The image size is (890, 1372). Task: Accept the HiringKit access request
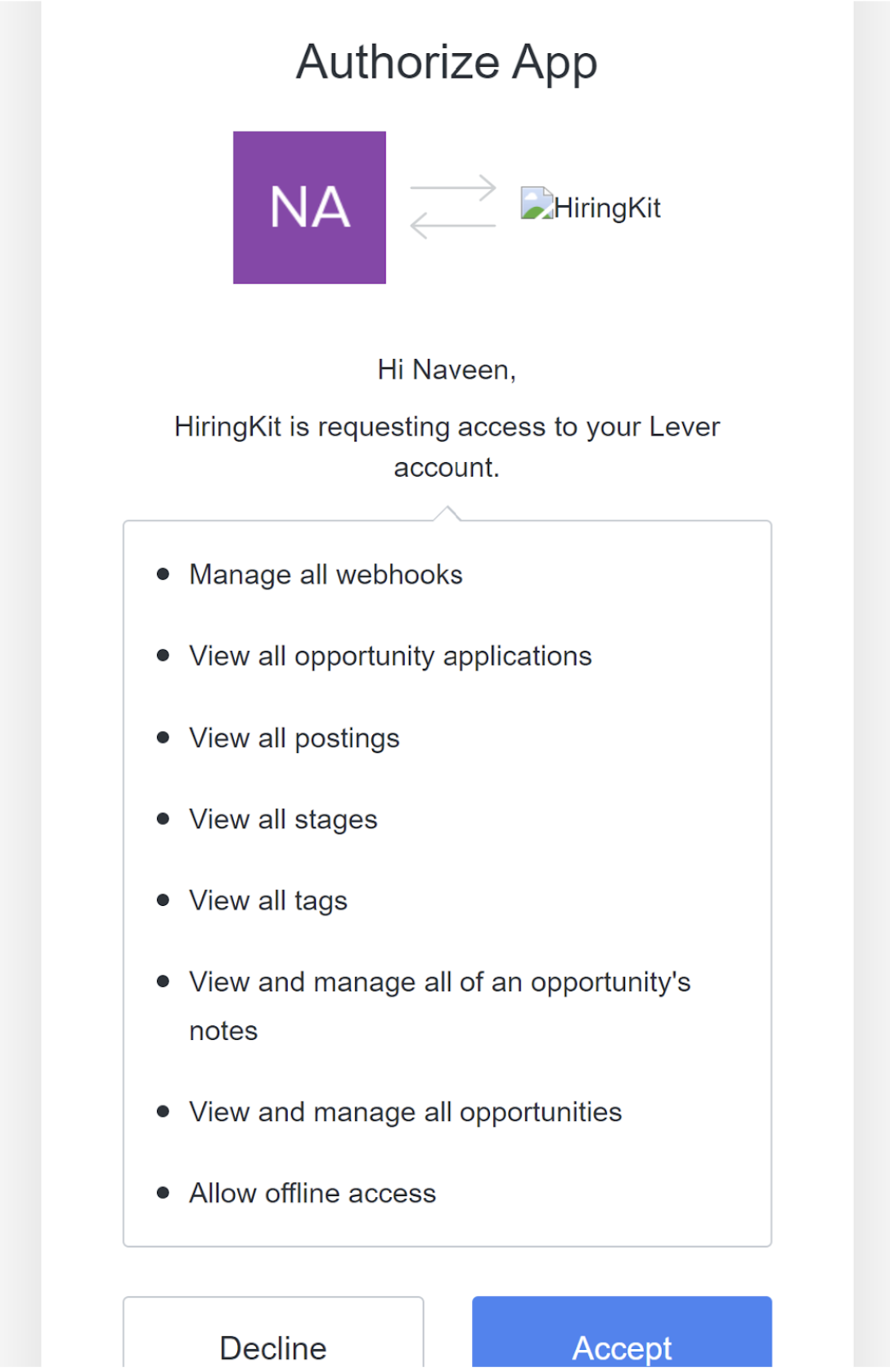coord(622,1341)
